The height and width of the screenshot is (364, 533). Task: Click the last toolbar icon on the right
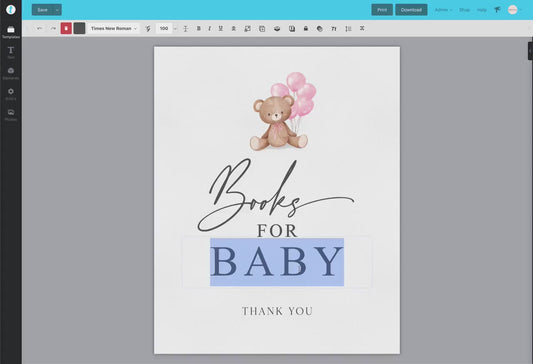pyautogui.click(x=362, y=29)
